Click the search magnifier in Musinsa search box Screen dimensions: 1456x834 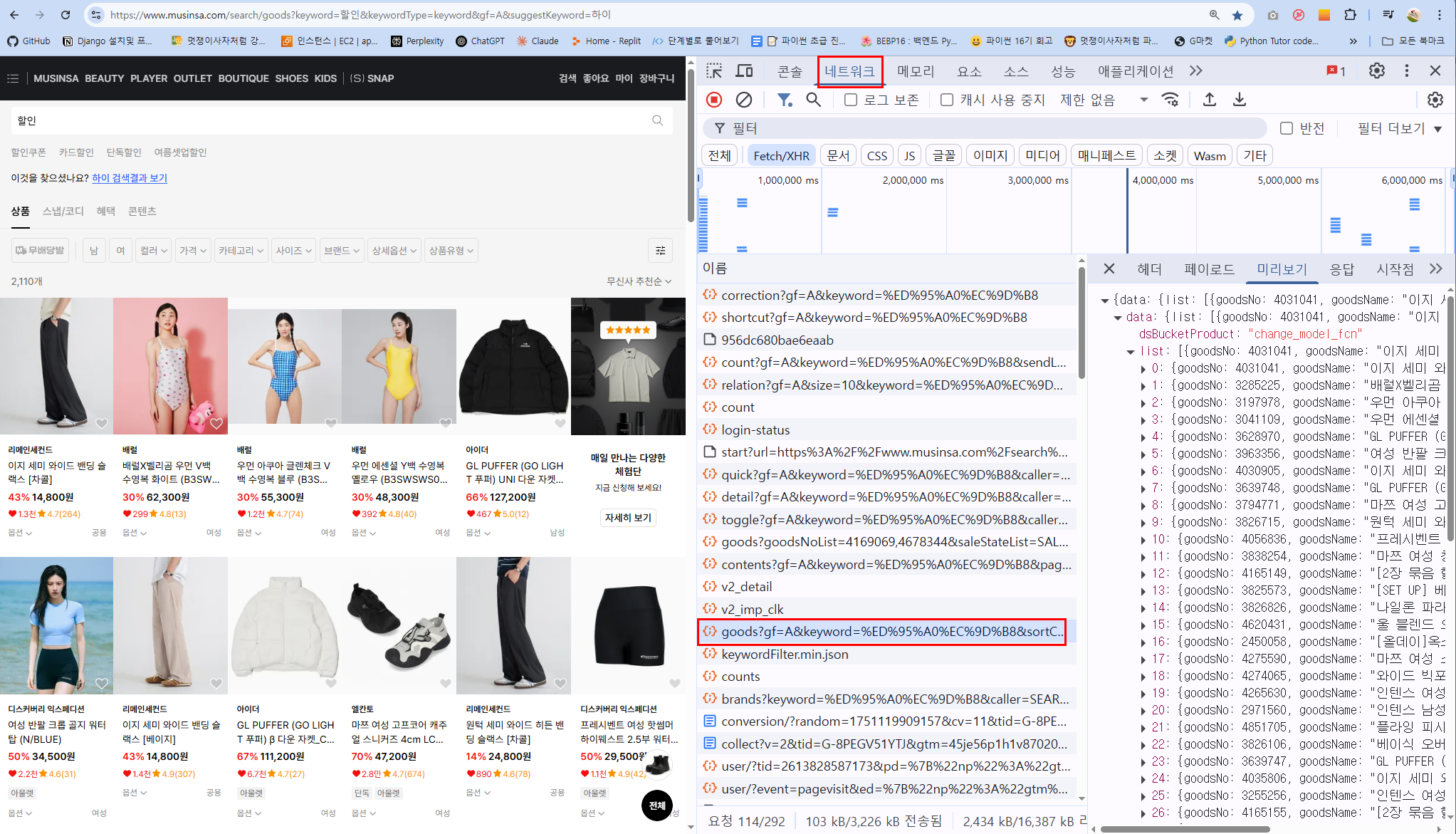[x=658, y=120]
